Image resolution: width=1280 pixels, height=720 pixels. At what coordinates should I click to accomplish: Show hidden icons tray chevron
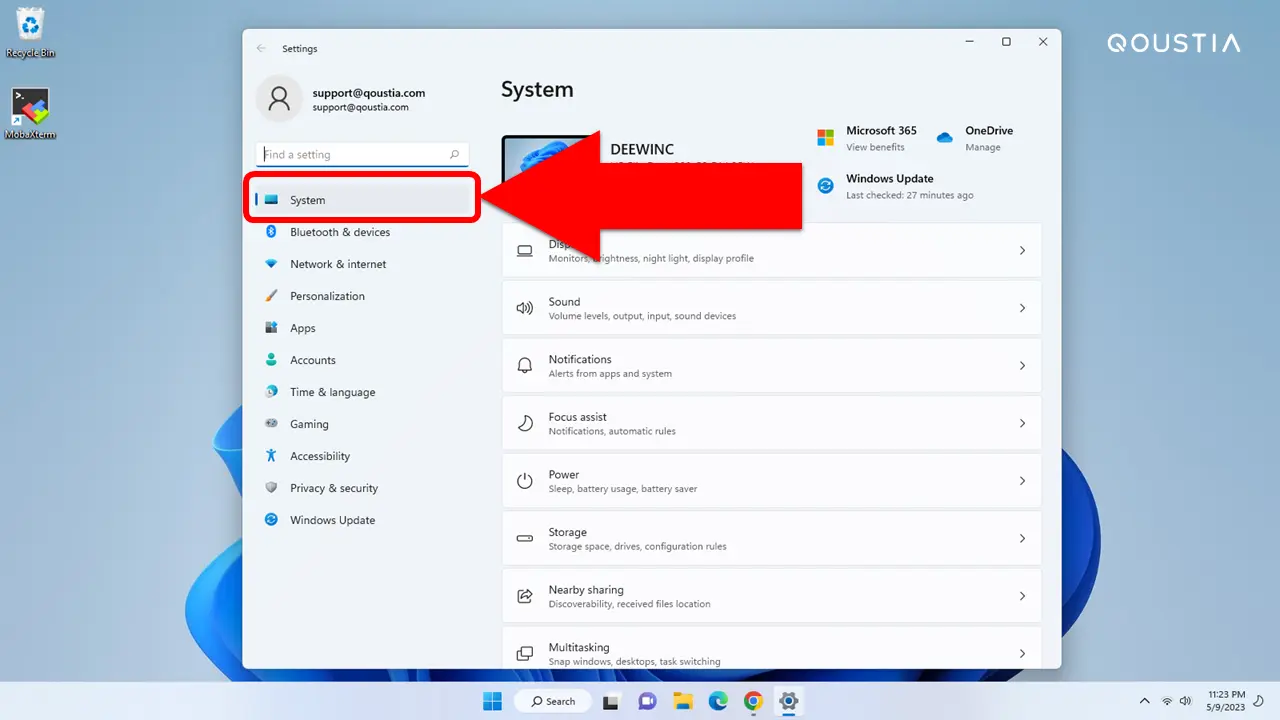point(1145,701)
